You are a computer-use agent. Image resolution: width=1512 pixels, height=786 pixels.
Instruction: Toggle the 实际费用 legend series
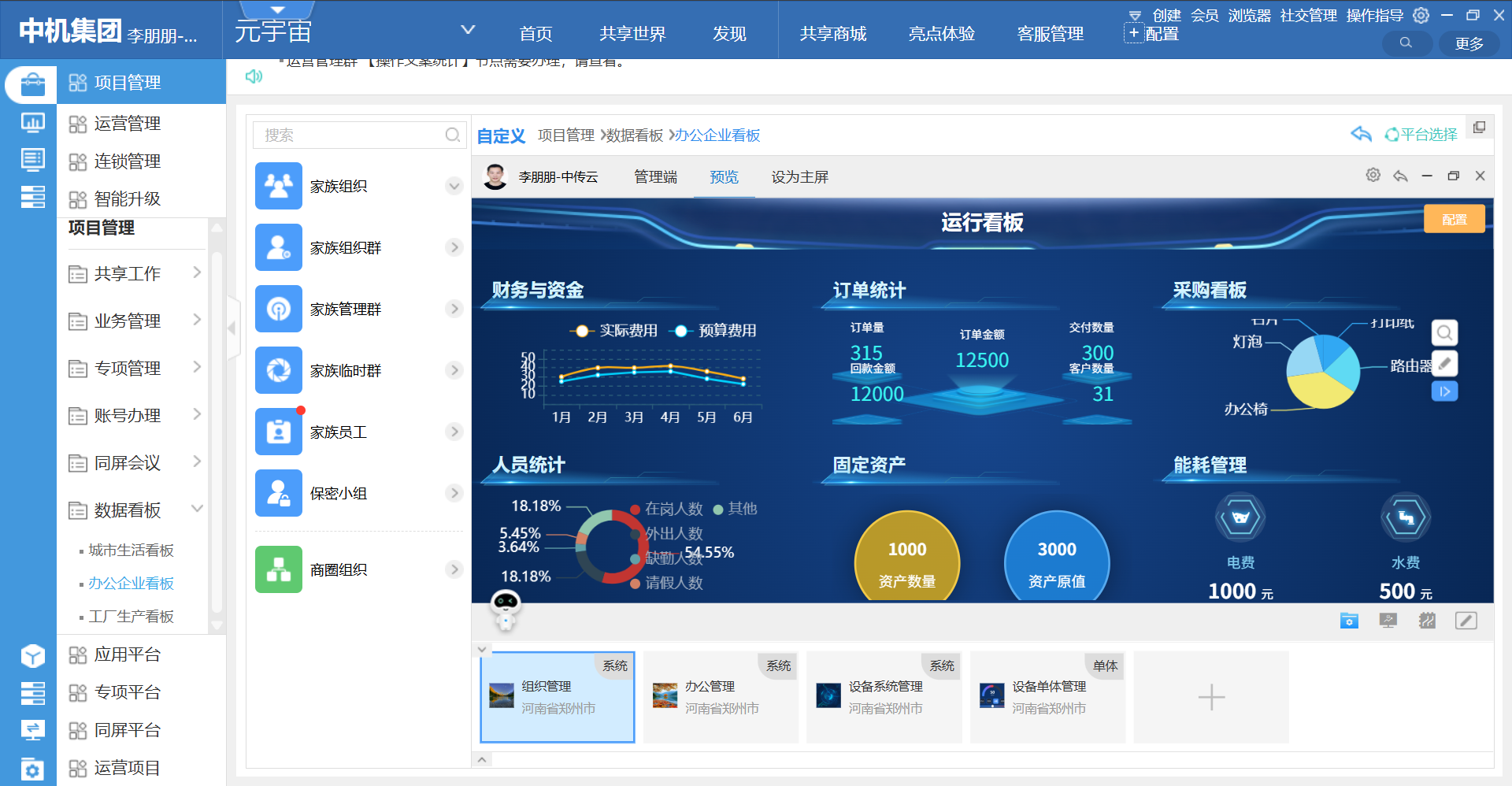click(617, 331)
